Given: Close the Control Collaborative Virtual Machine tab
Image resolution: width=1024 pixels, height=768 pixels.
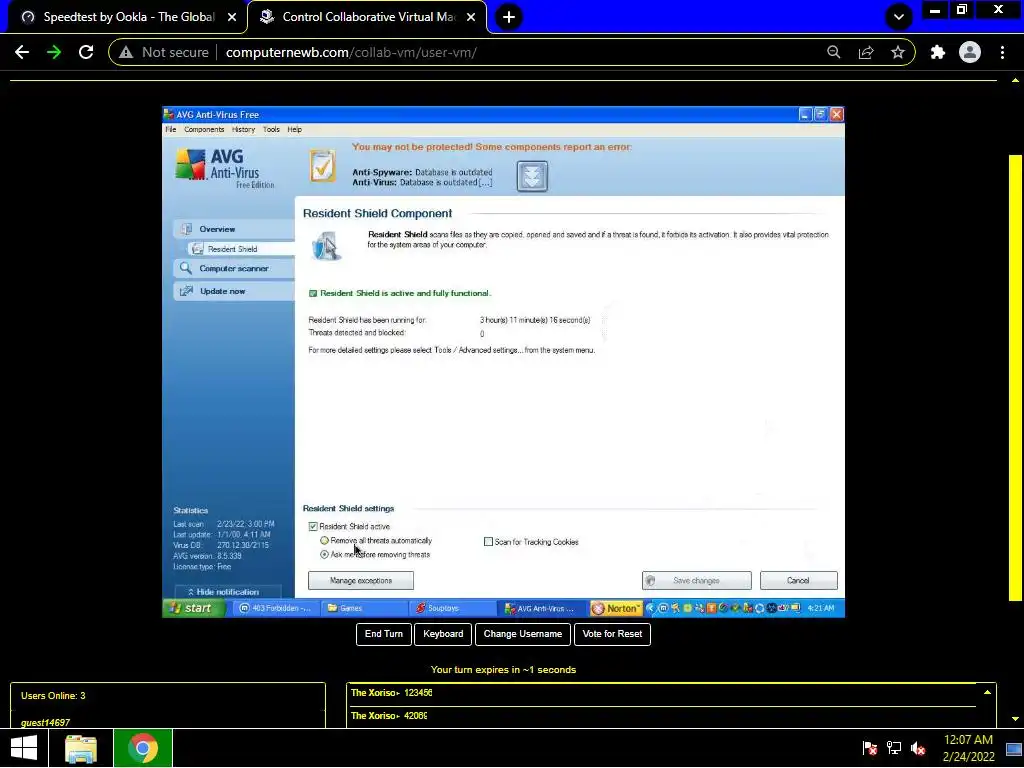Looking at the screenshot, I should 471,17.
